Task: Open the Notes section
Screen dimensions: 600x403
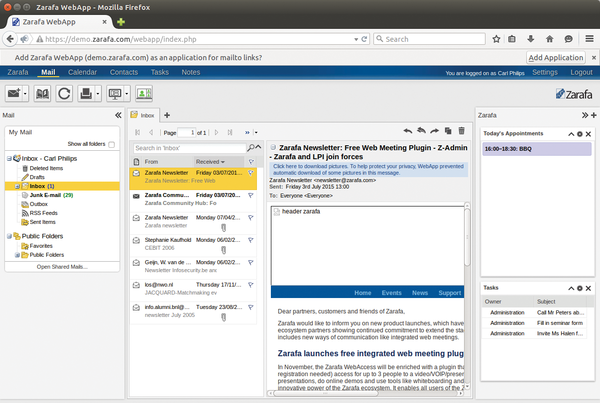Action: coord(191,72)
